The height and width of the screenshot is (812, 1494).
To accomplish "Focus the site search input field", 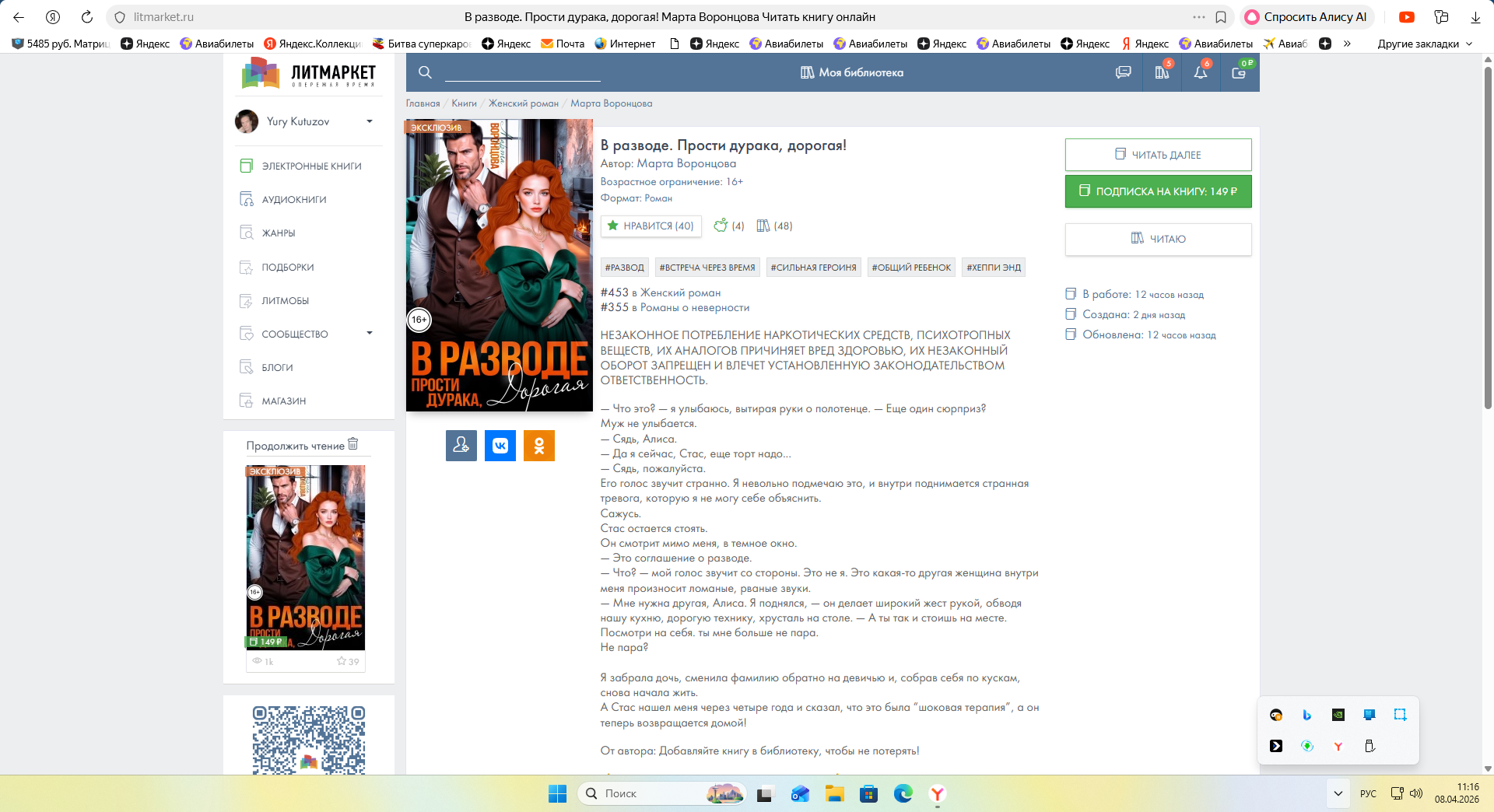I will (x=523, y=72).
